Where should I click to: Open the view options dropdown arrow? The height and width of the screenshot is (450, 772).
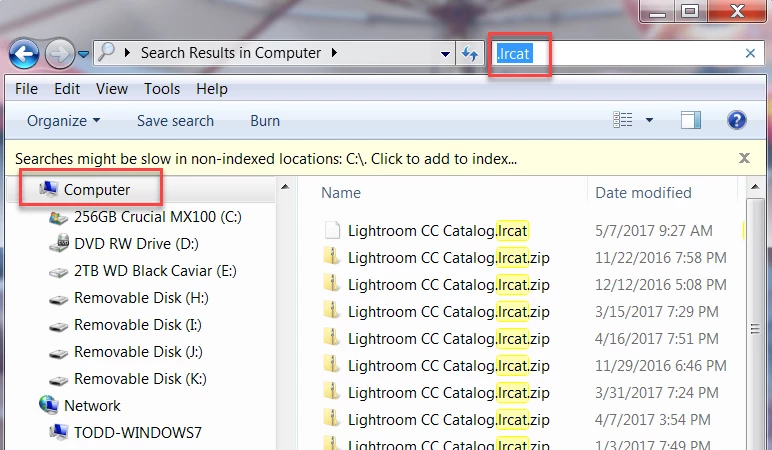649,120
